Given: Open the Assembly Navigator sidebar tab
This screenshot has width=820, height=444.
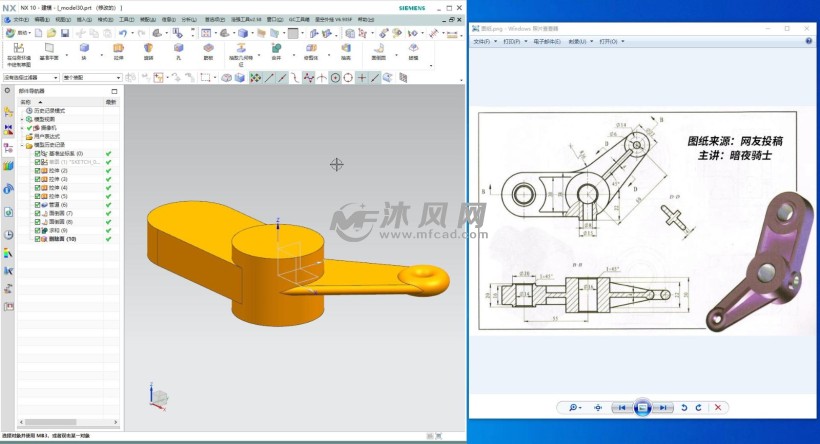Looking at the screenshot, I should click(x=8, y=111).
